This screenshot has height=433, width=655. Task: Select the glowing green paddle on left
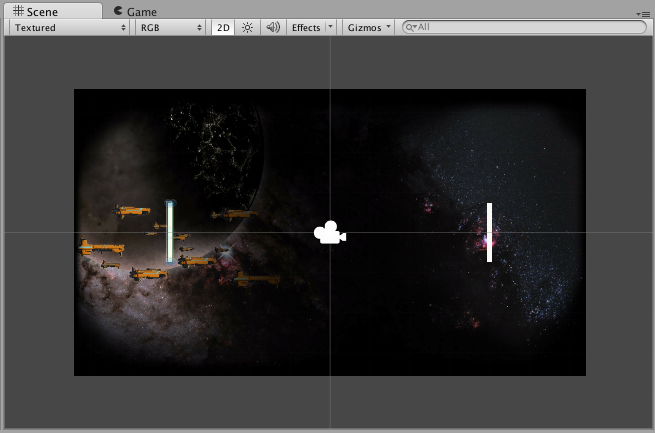tap(171, 232)
